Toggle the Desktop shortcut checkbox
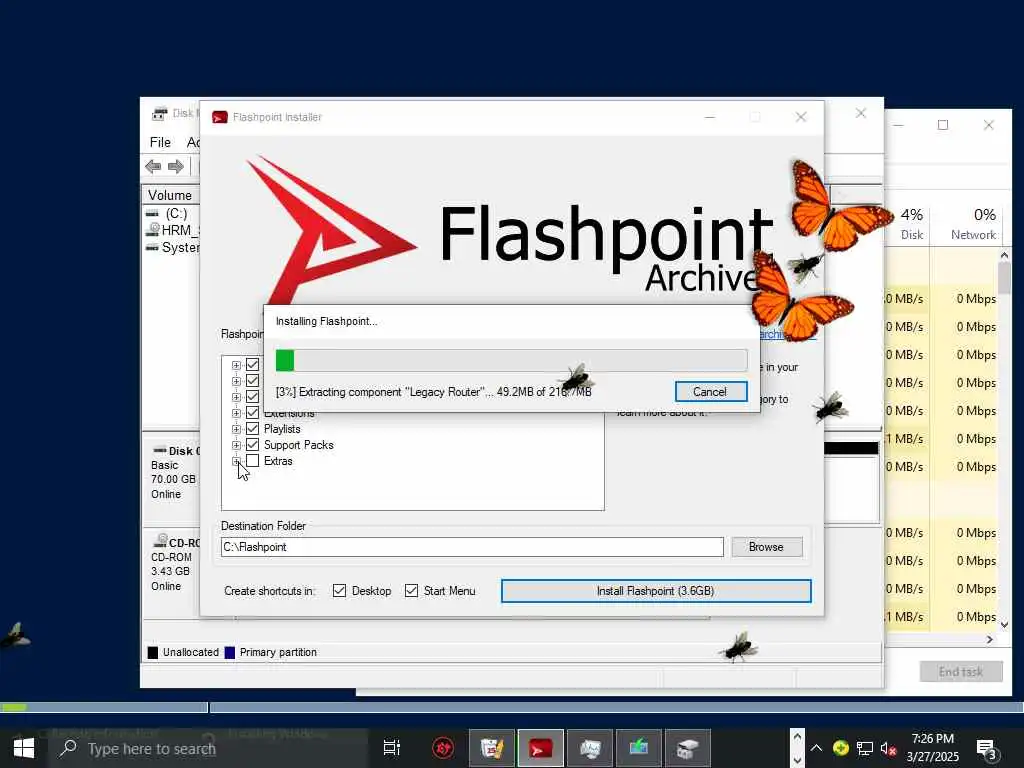Image resolution: width=1024 pixels, height=768 pixels. pos(339,591)
